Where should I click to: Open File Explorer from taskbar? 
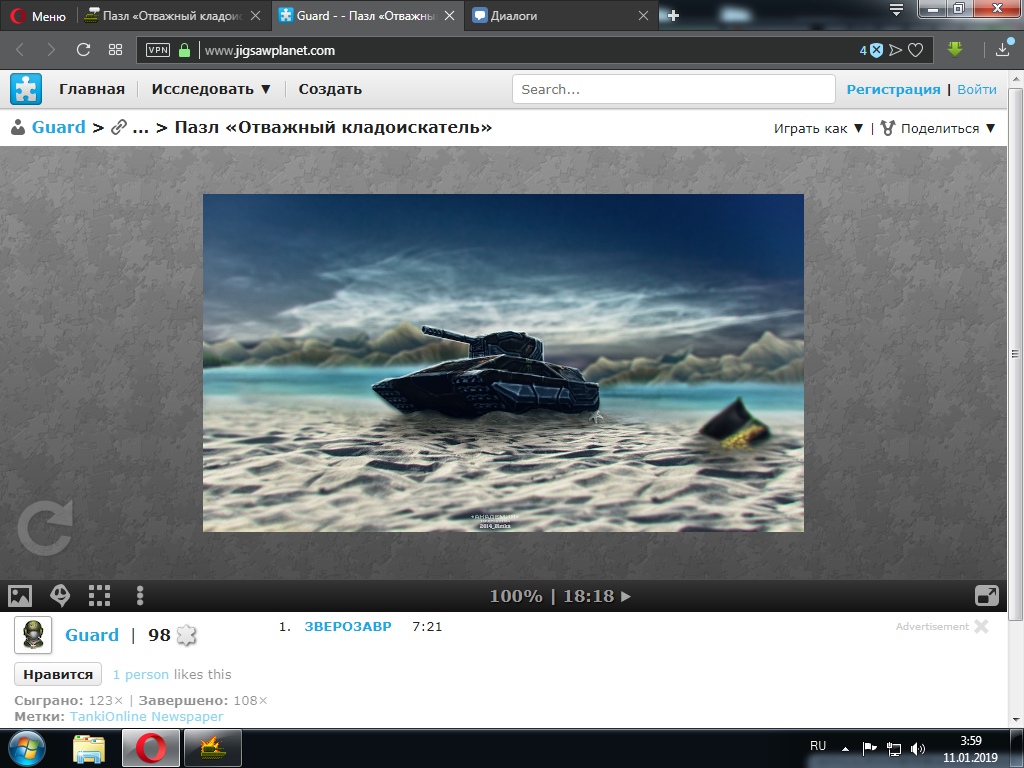click(x=89, y=748)
